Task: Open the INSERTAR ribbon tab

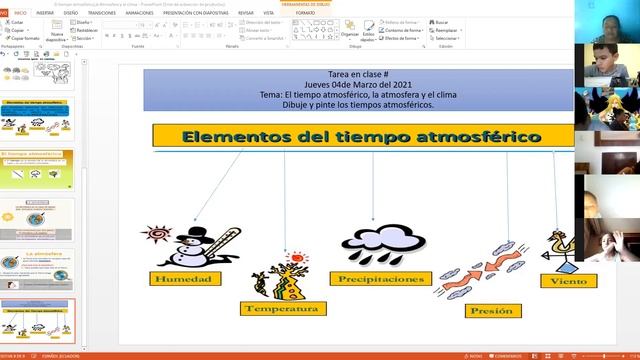Action: [45, 13]
